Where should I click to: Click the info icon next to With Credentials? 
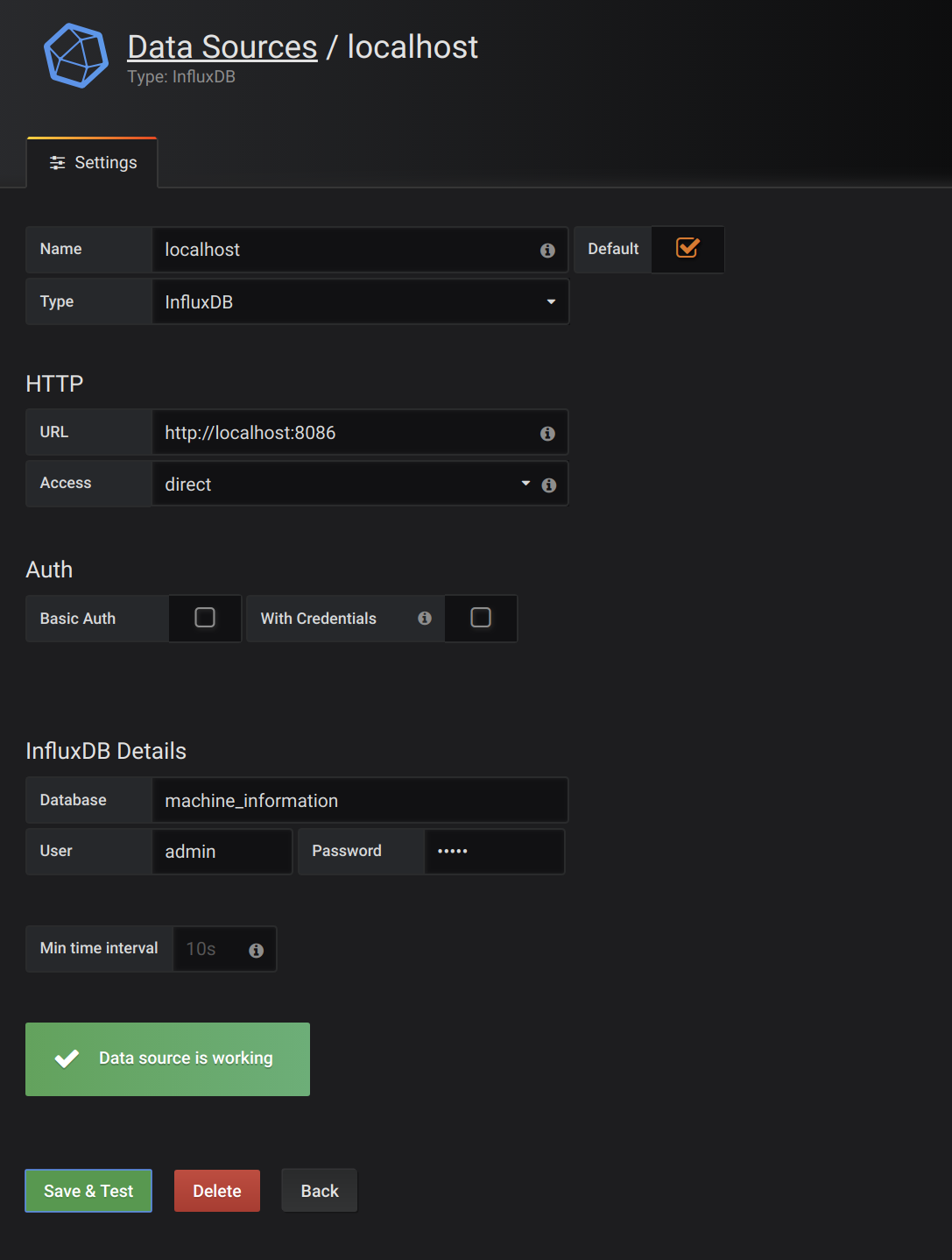pyautogui.click(x=425, y=619)
